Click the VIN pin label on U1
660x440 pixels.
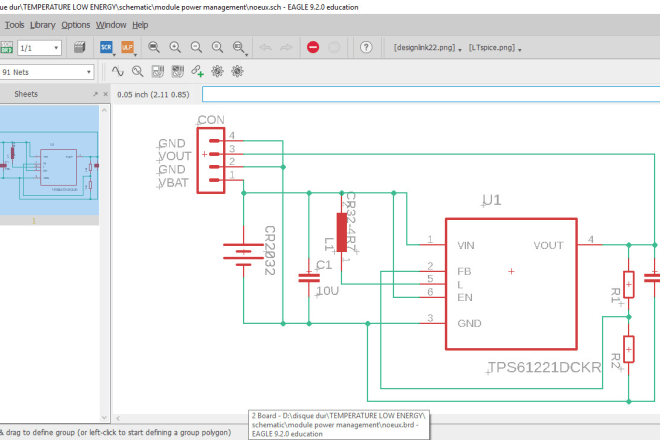click(466, 245)
